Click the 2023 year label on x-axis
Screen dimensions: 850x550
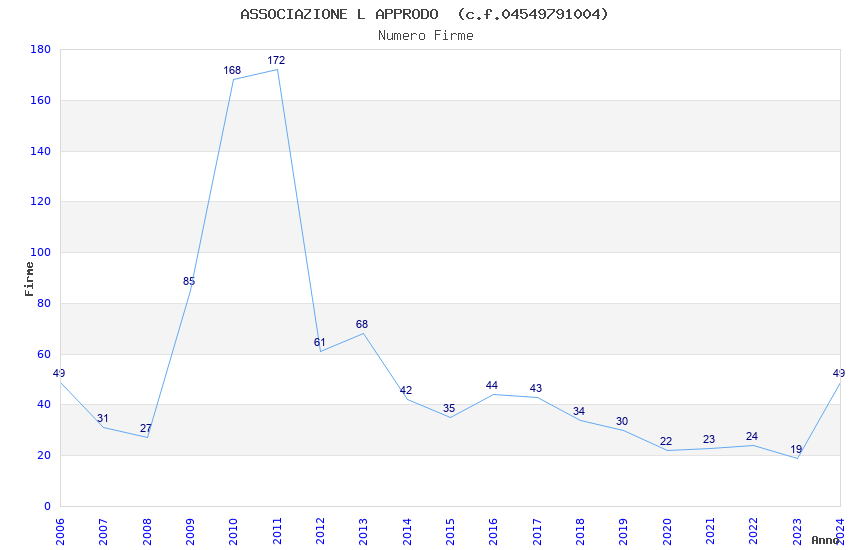click(797, 531)
